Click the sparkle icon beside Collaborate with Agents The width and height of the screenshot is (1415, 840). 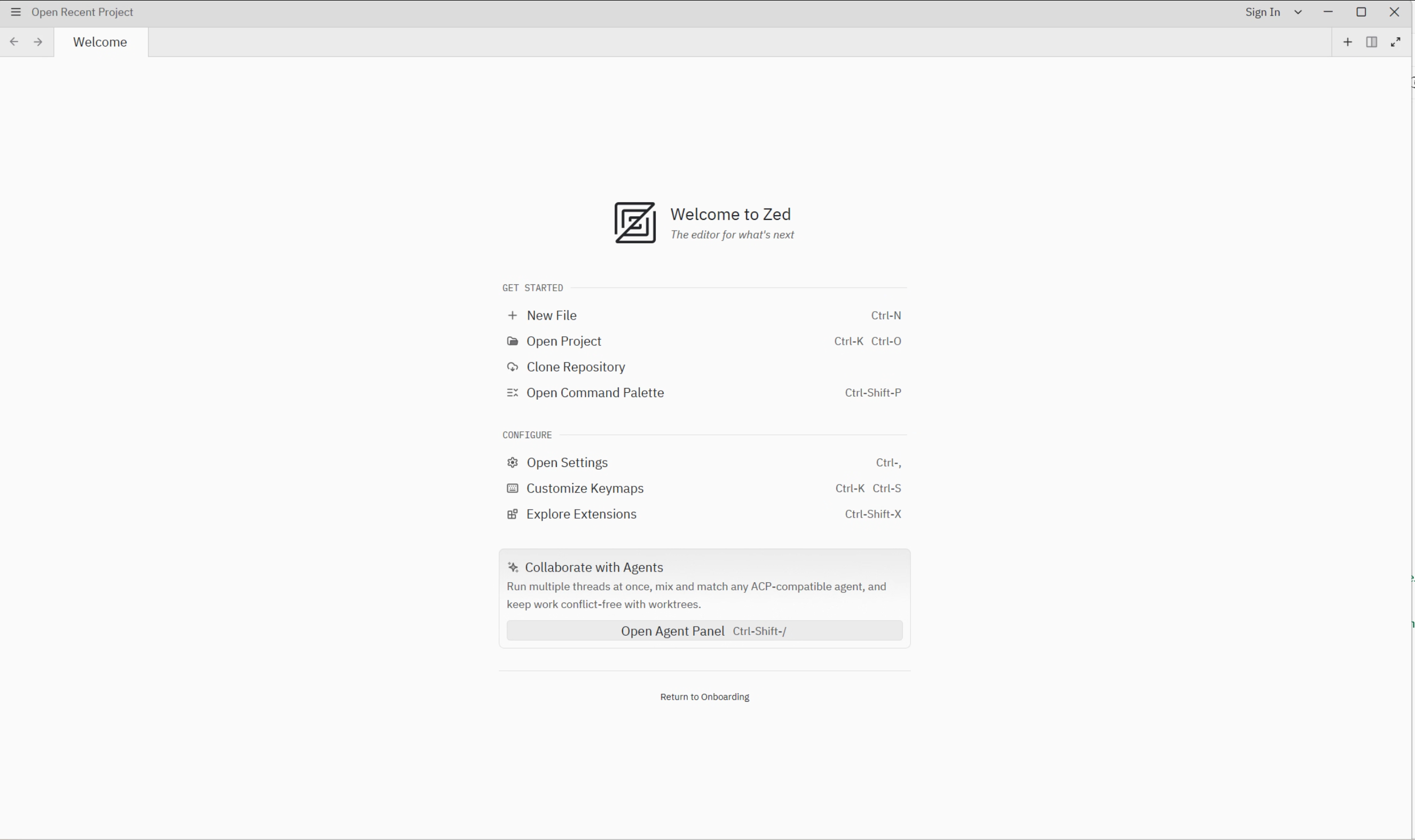point(513,567)
